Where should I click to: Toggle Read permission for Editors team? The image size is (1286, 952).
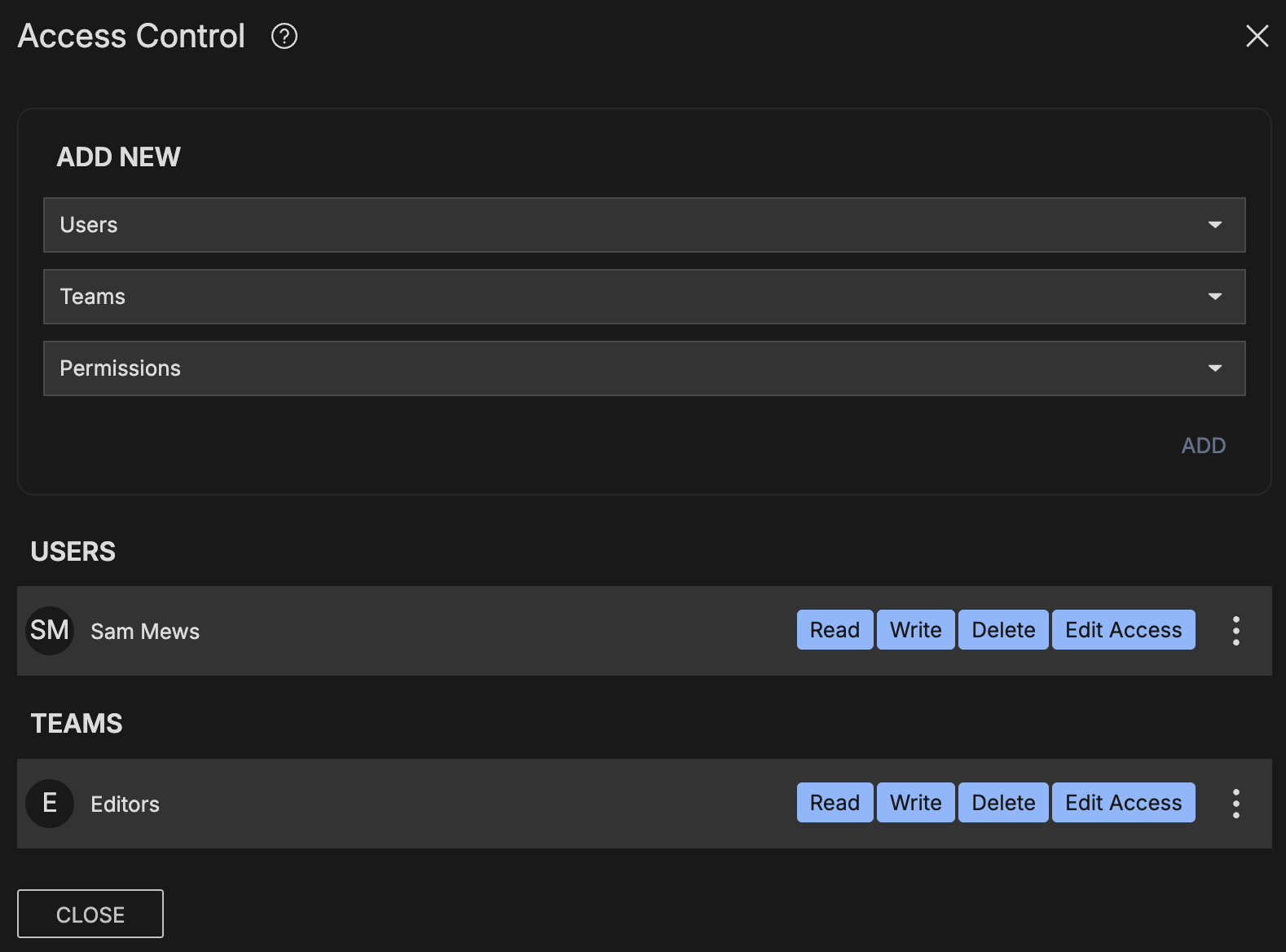click(x=835, y=803)
